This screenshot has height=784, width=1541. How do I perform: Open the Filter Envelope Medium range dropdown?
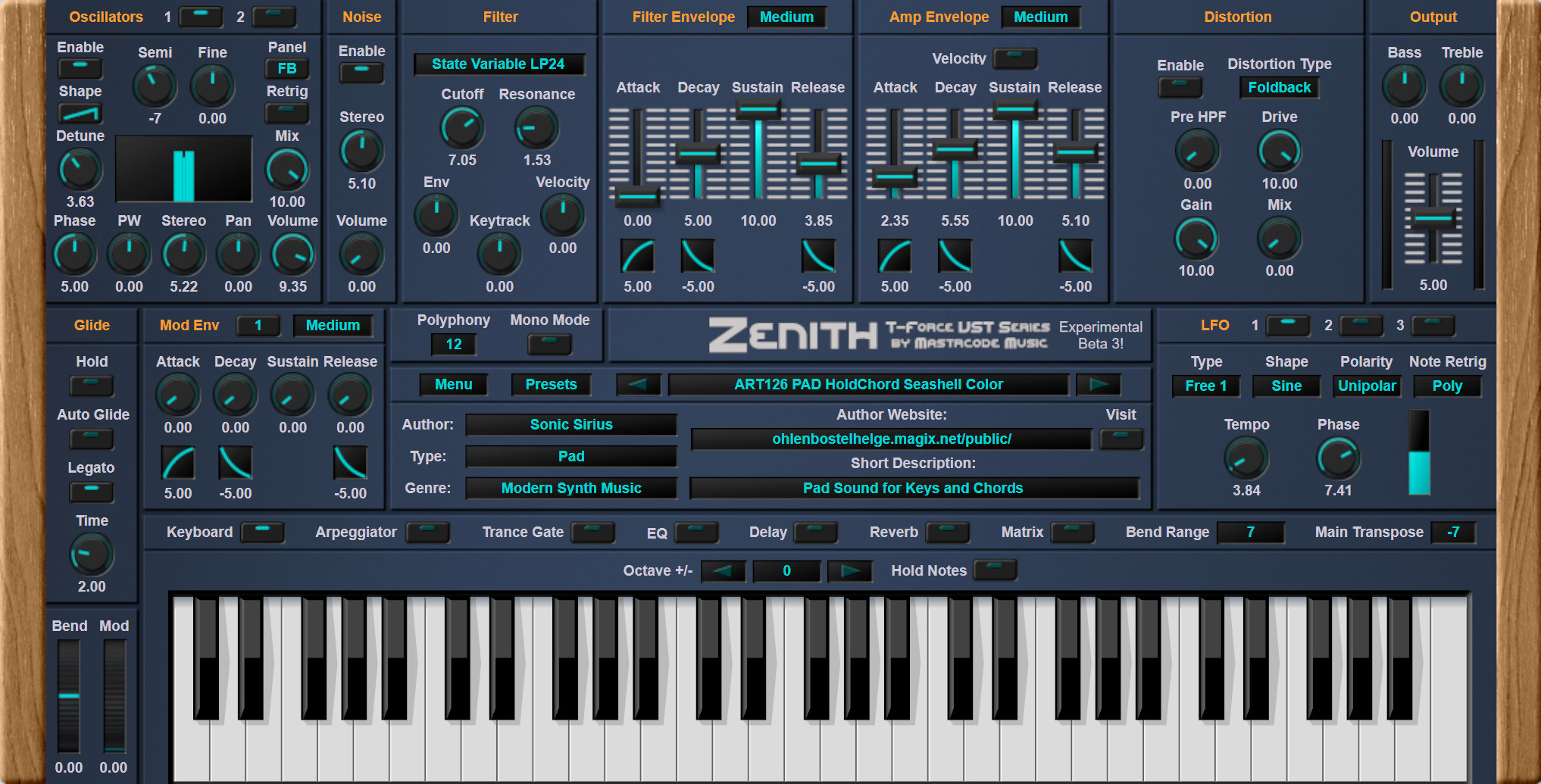pos(786,17)
